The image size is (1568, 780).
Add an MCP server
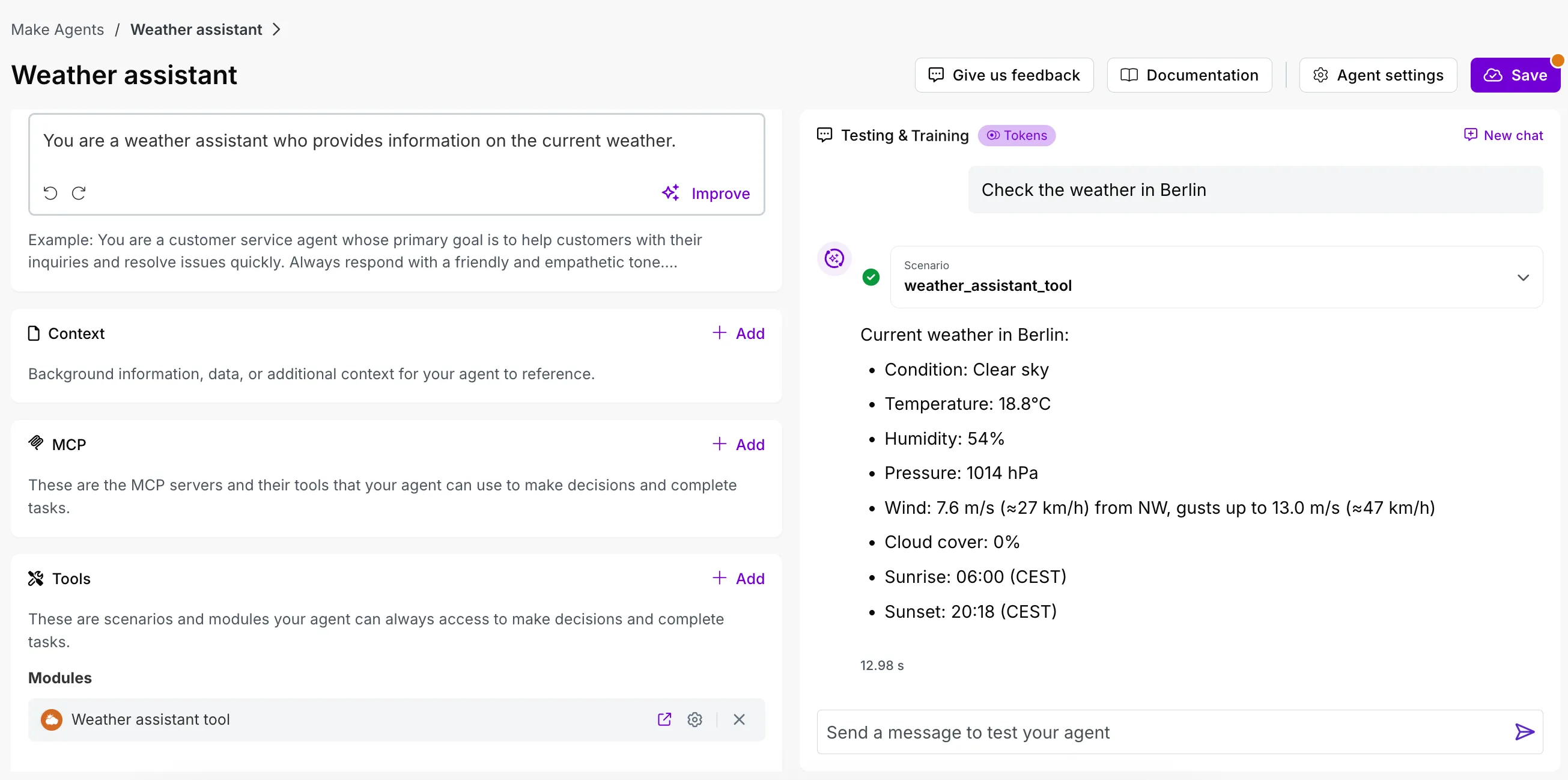[x=738, y=445]
